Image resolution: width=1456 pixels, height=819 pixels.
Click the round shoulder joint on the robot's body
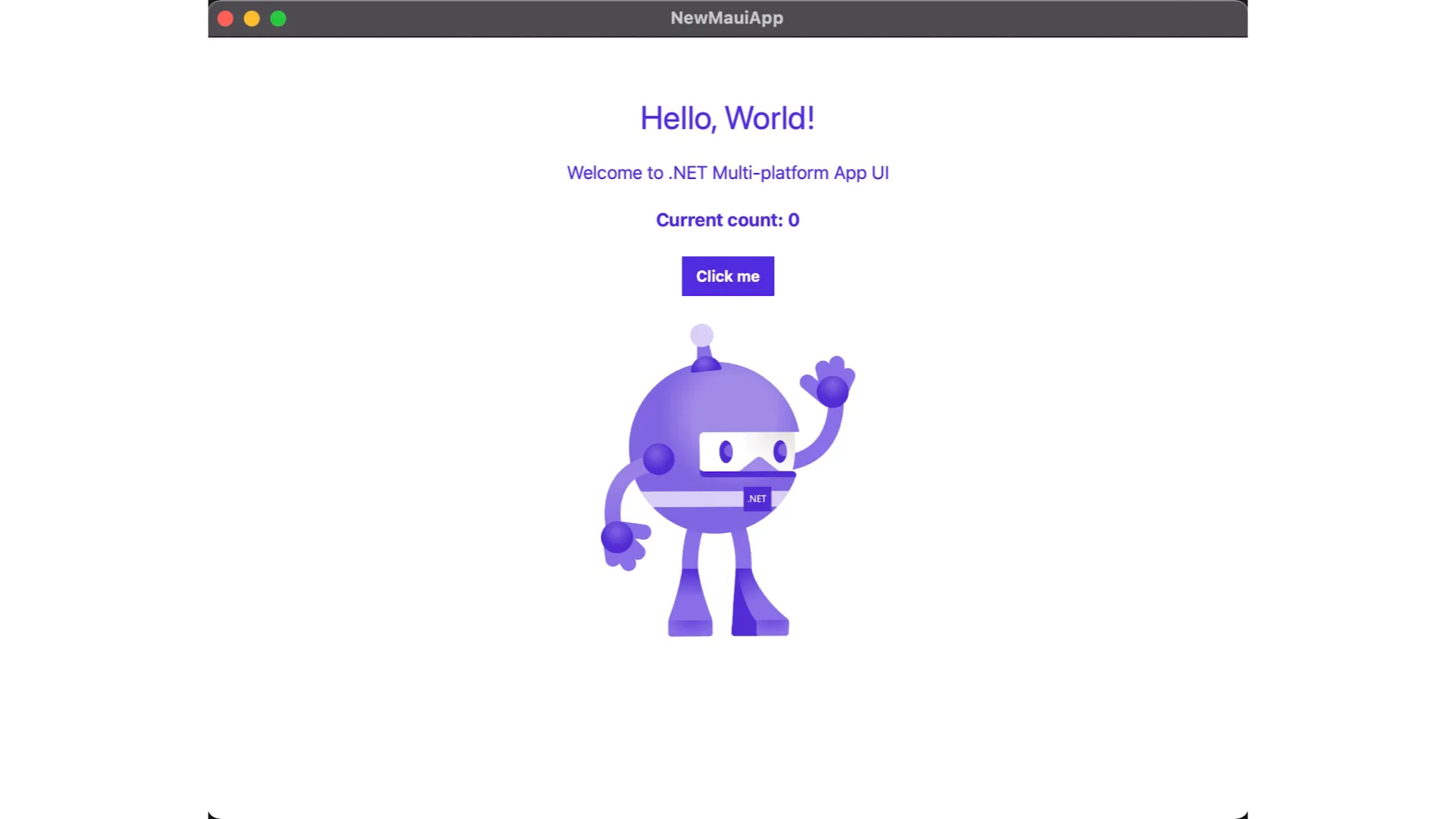click(658, 459)
